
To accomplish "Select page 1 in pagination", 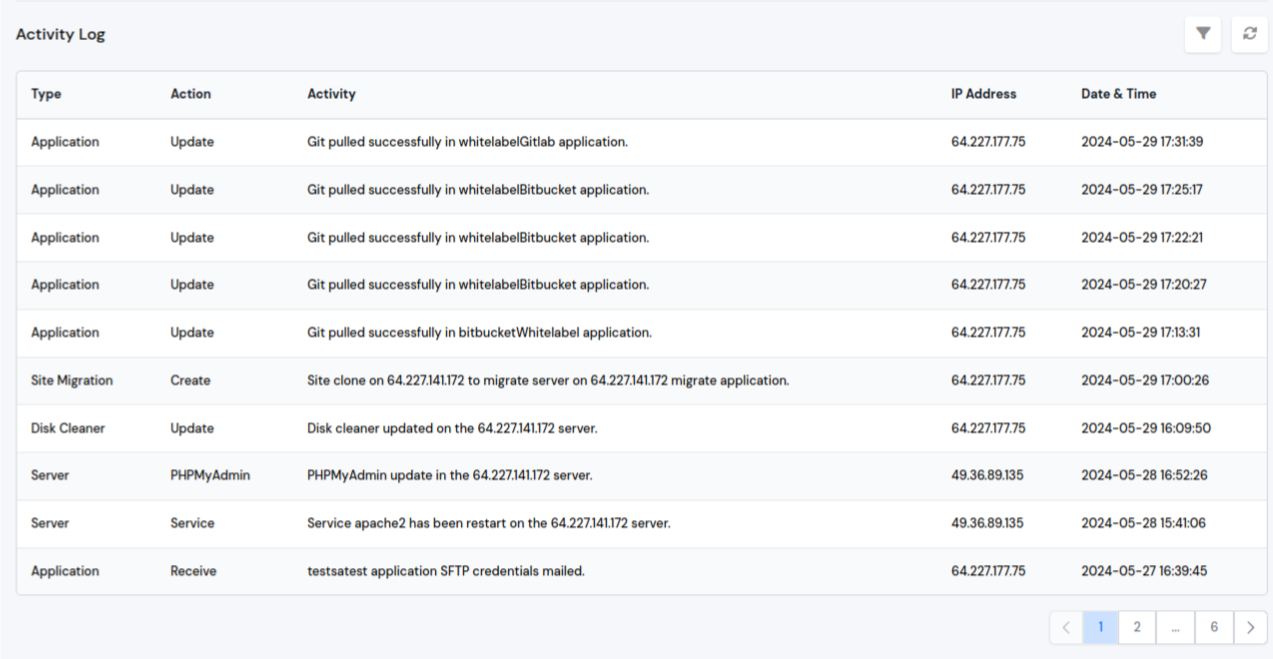I will coord(1101,627).
